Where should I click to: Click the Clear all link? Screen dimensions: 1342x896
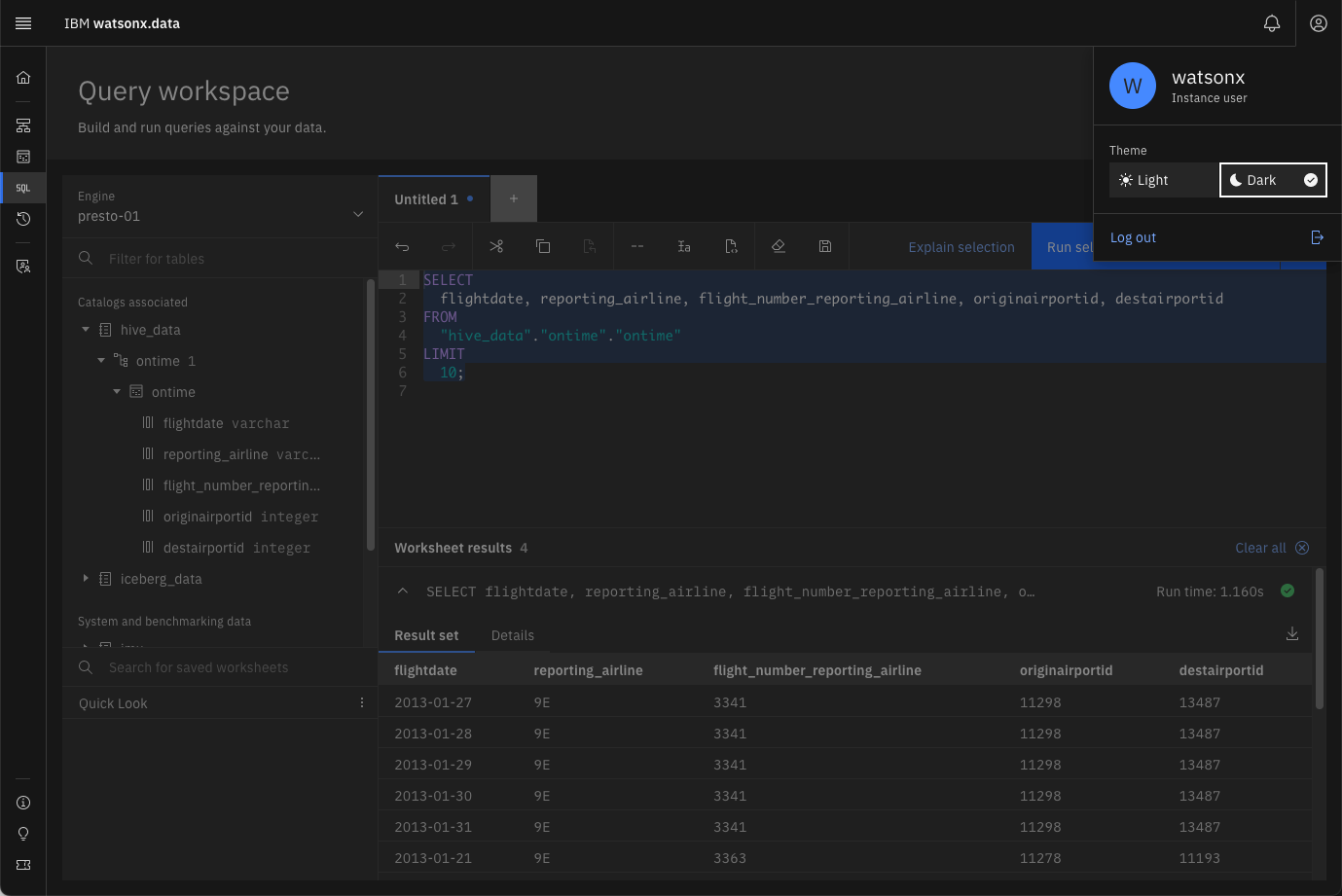click(x=1260, y=548)
